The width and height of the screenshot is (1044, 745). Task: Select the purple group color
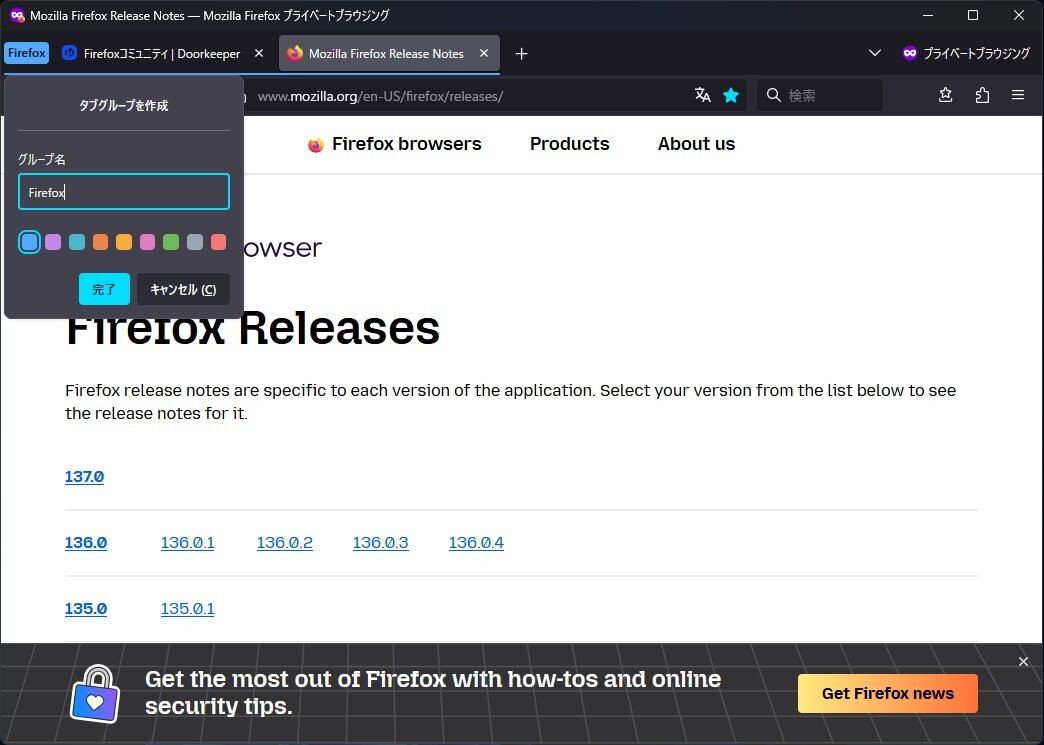click(x=53, y=242)
